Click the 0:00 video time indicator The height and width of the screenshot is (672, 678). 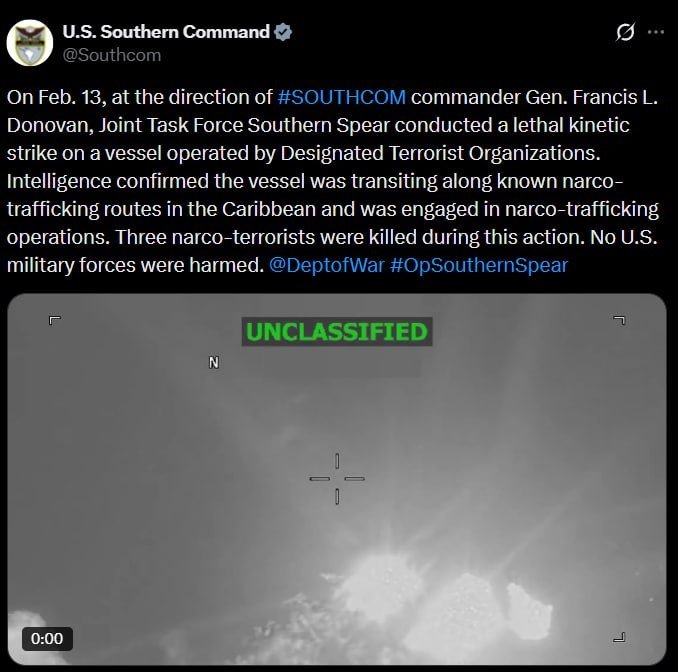pyautogui.click(x=47, y=639)
